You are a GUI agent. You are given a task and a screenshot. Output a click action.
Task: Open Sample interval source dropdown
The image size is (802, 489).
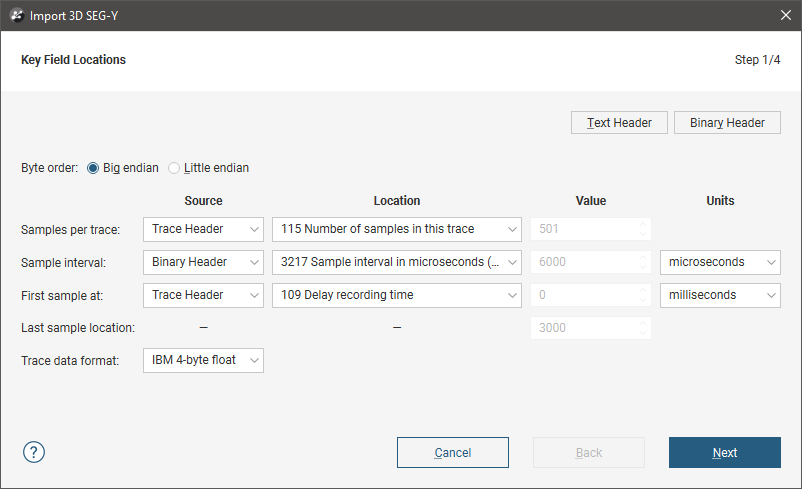[203, 262]
